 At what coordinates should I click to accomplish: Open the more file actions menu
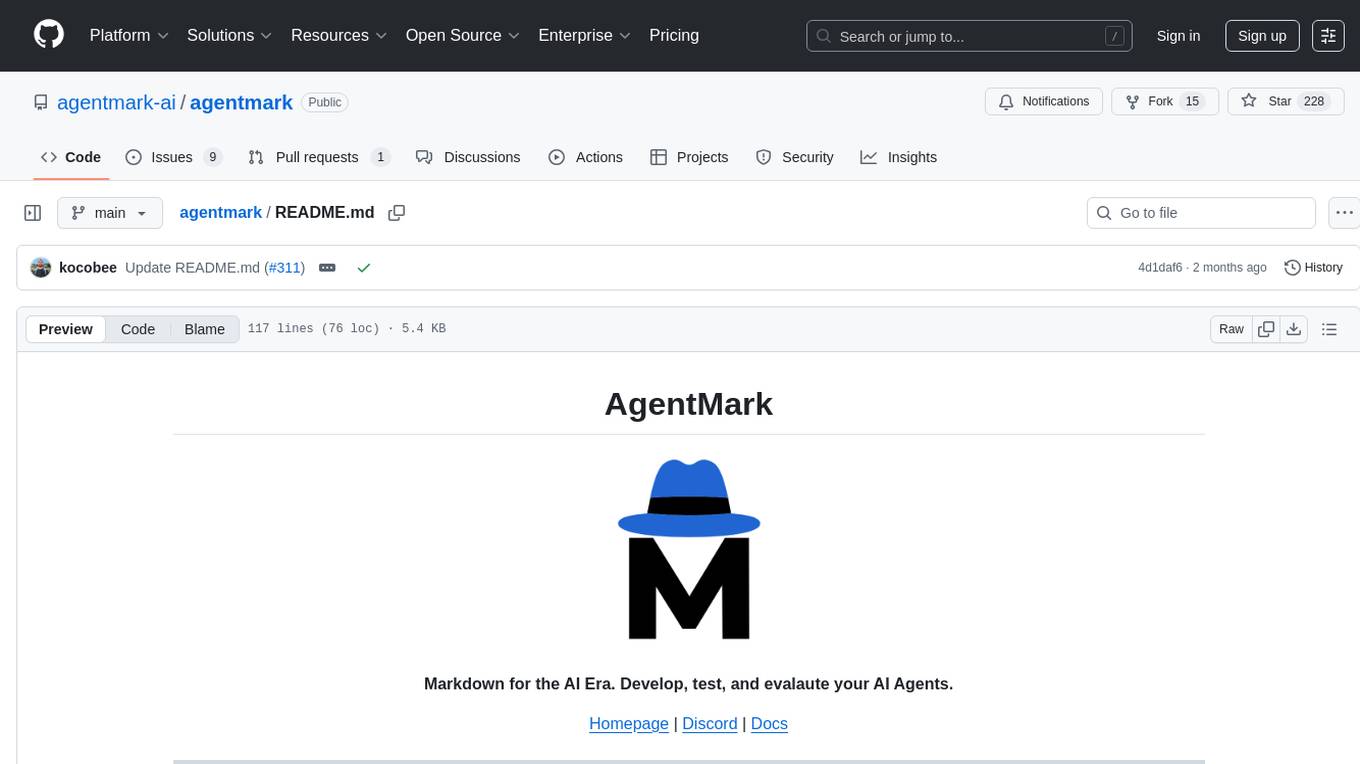1344,213
